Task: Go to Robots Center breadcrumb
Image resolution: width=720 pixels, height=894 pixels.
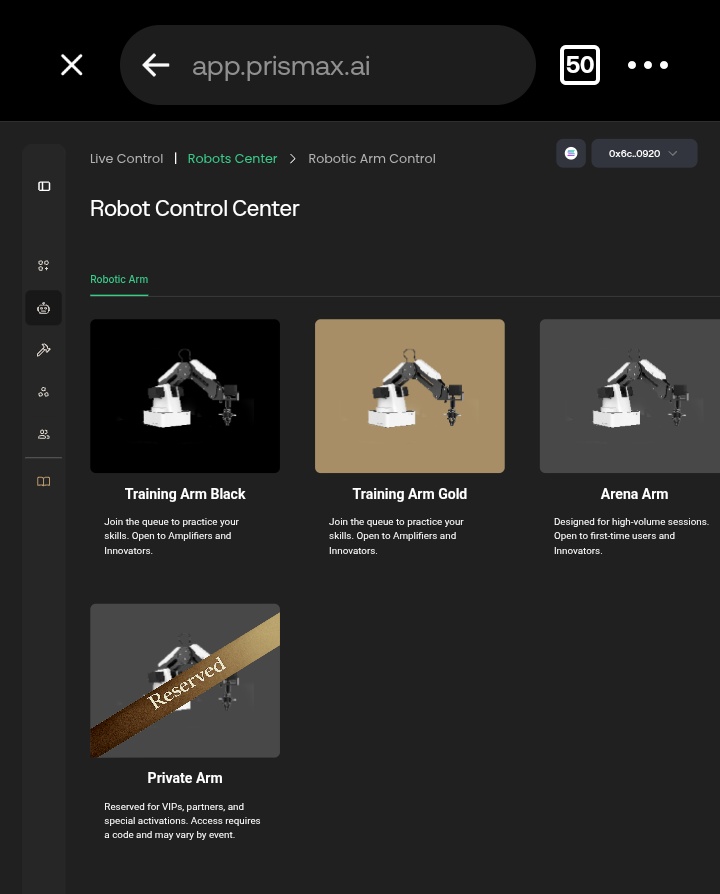Action: (x=232, y=159)
